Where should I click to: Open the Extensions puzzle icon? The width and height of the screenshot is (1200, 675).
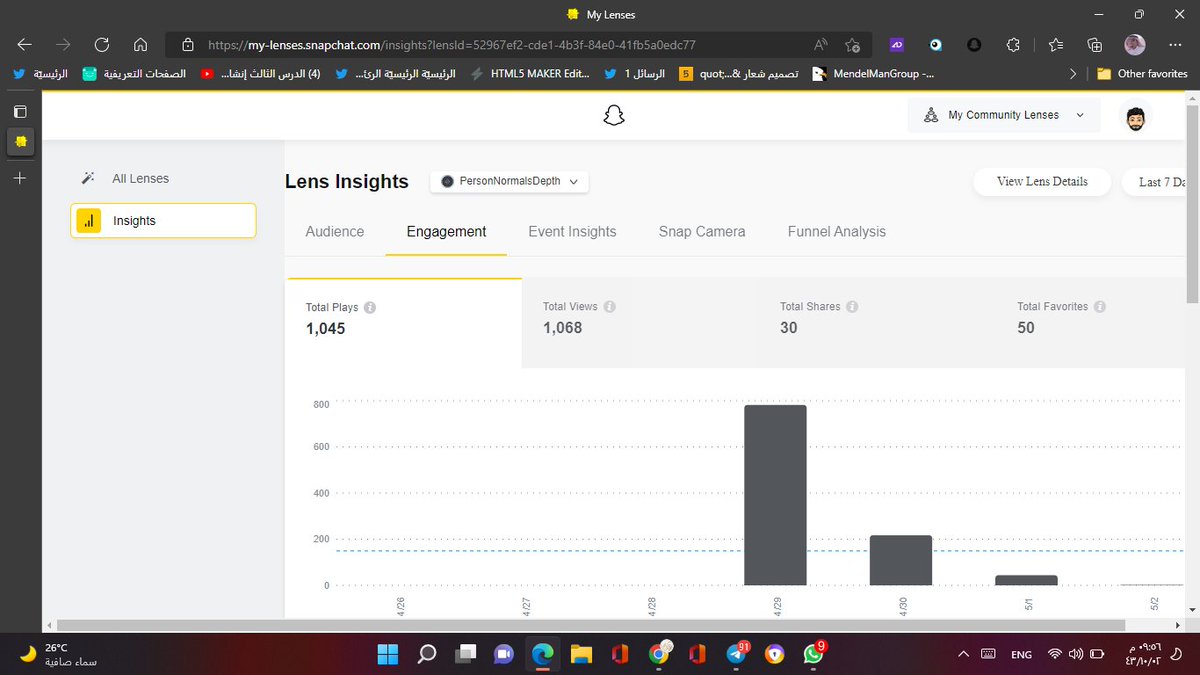click(x=1013, y=45)
